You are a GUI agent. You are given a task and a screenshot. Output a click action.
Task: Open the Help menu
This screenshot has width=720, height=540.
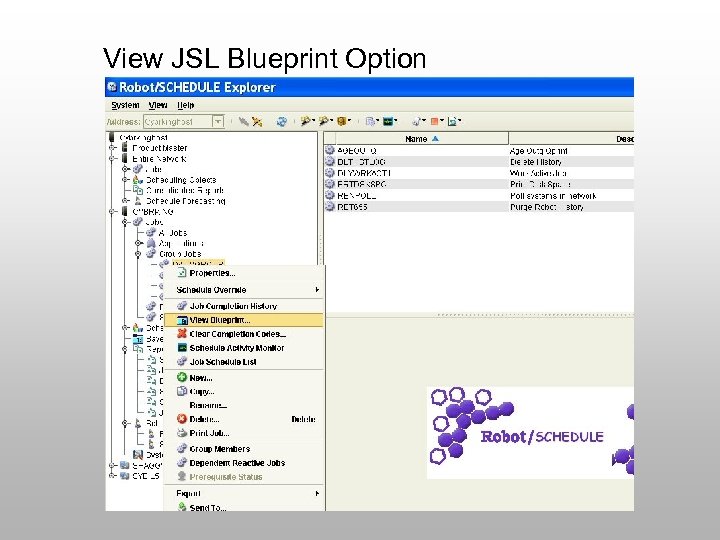tap(186, 105)
